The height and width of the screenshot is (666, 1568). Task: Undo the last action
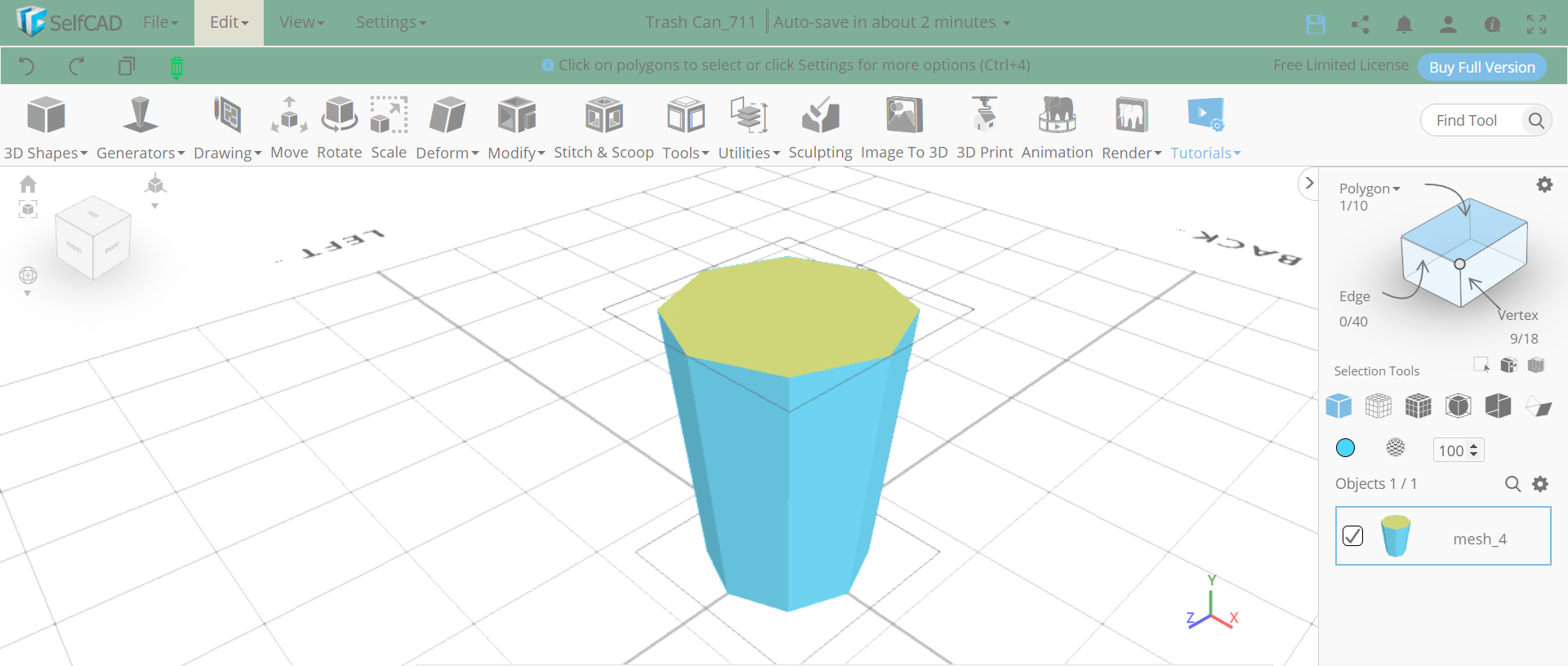coord(27,66)
